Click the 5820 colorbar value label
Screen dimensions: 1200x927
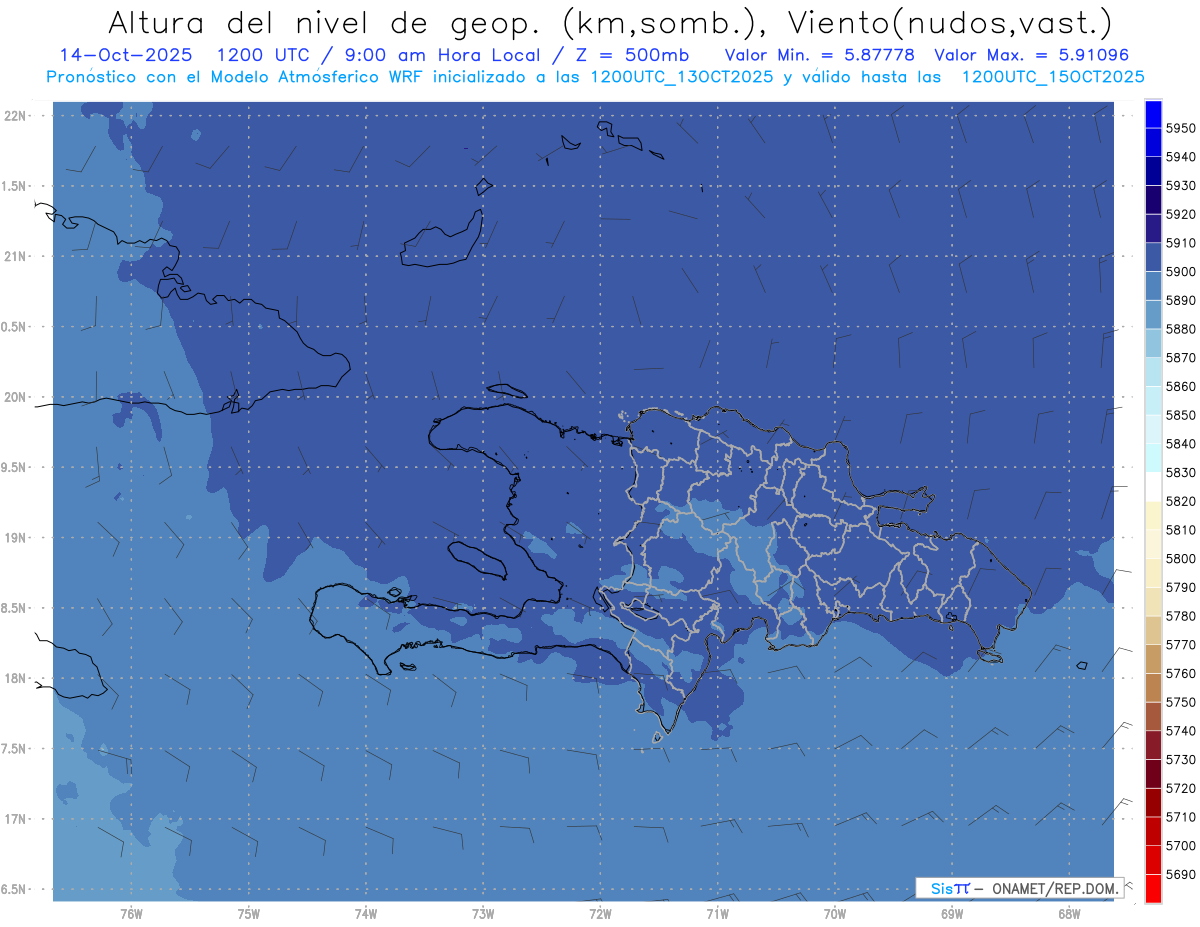click(1181, 501)
